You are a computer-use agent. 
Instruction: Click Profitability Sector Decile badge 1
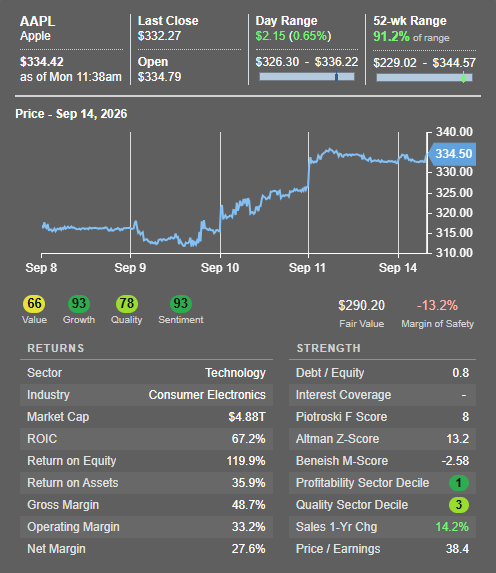pyautogui.click(x=459, y=483)
